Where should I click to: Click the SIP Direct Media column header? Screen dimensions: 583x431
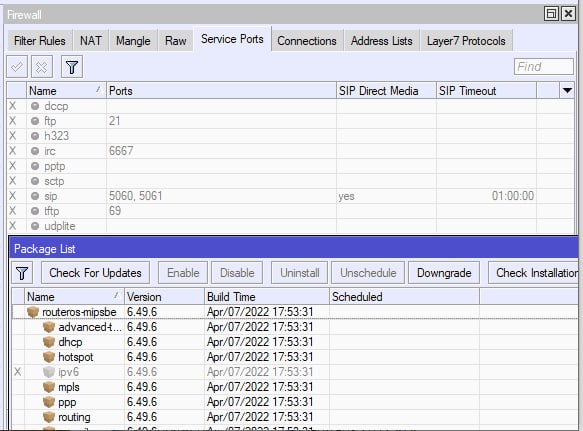386,91
